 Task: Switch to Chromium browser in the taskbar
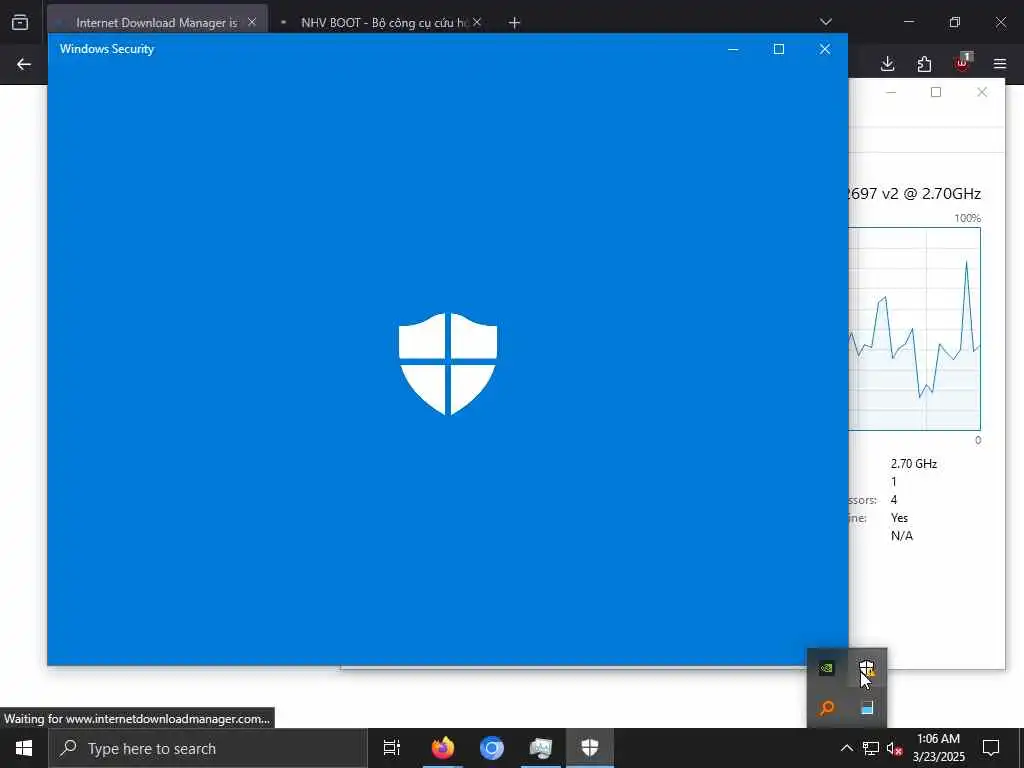point(492,748)
